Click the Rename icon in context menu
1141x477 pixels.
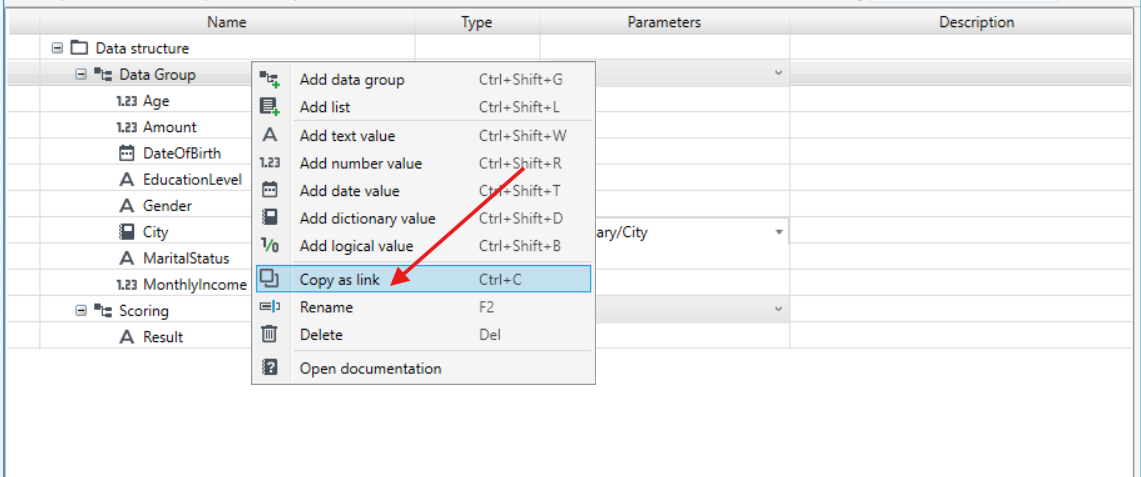(x=270, y=307)
